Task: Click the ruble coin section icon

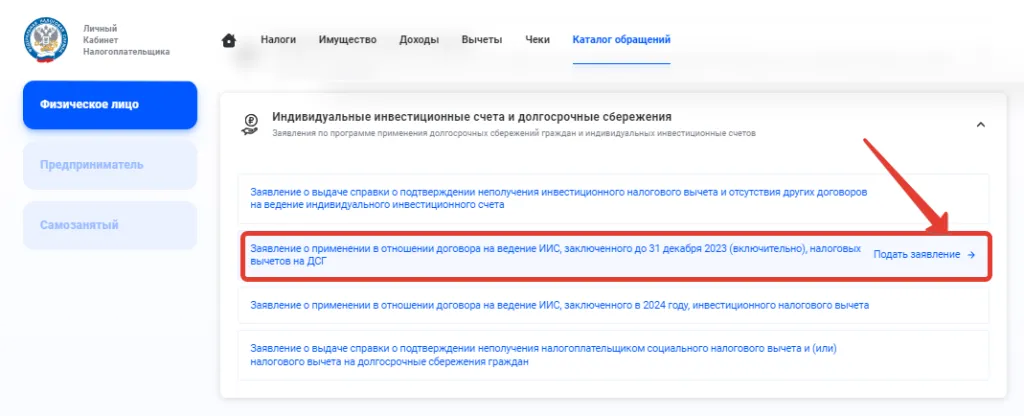Action: click(x=249, y=123)
